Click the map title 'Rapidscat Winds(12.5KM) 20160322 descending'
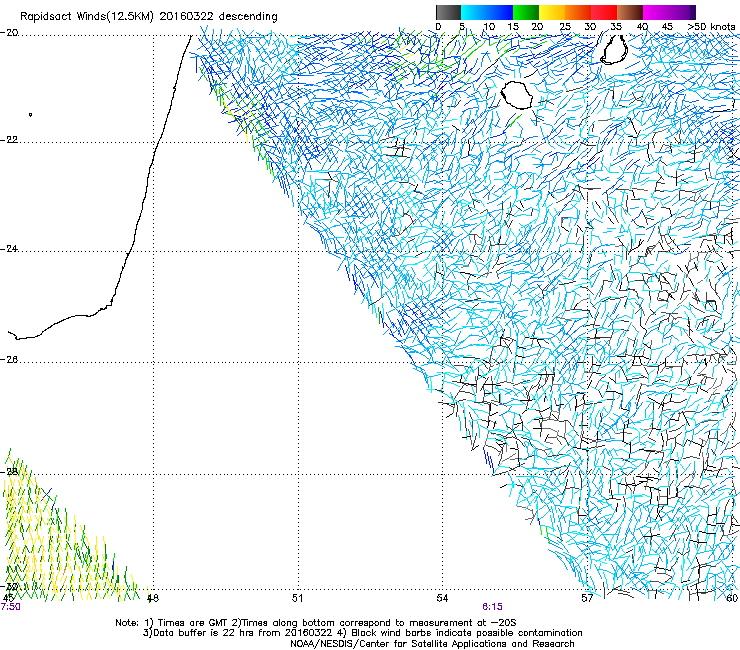The width and height of the screenshot is (740, 650). click(x=149, y=17)
